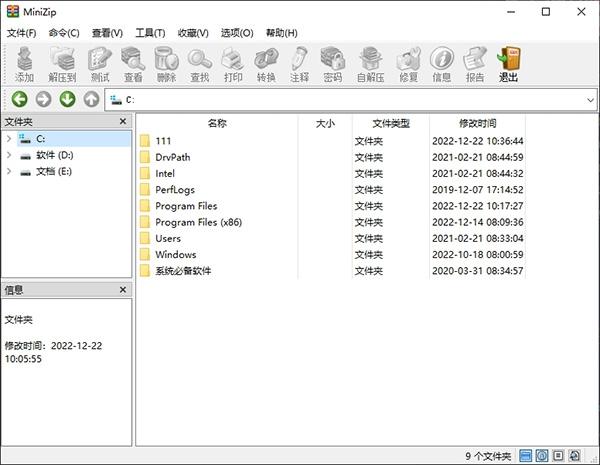Select 文档 (E:) drive in tree

(x=54, y=171)
